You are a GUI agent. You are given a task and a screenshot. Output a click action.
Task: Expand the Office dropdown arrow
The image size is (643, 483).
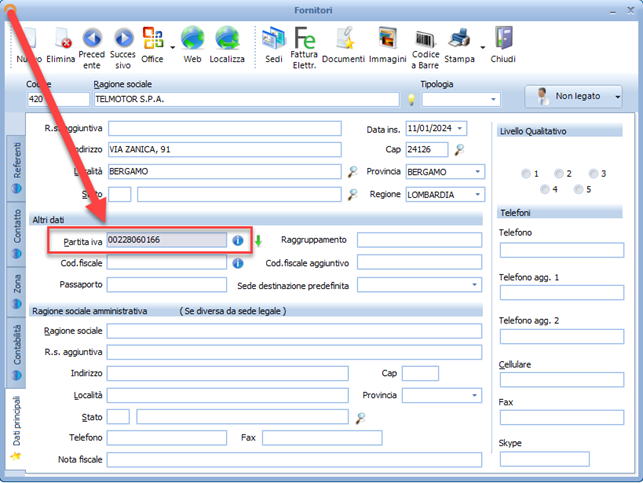173,48
